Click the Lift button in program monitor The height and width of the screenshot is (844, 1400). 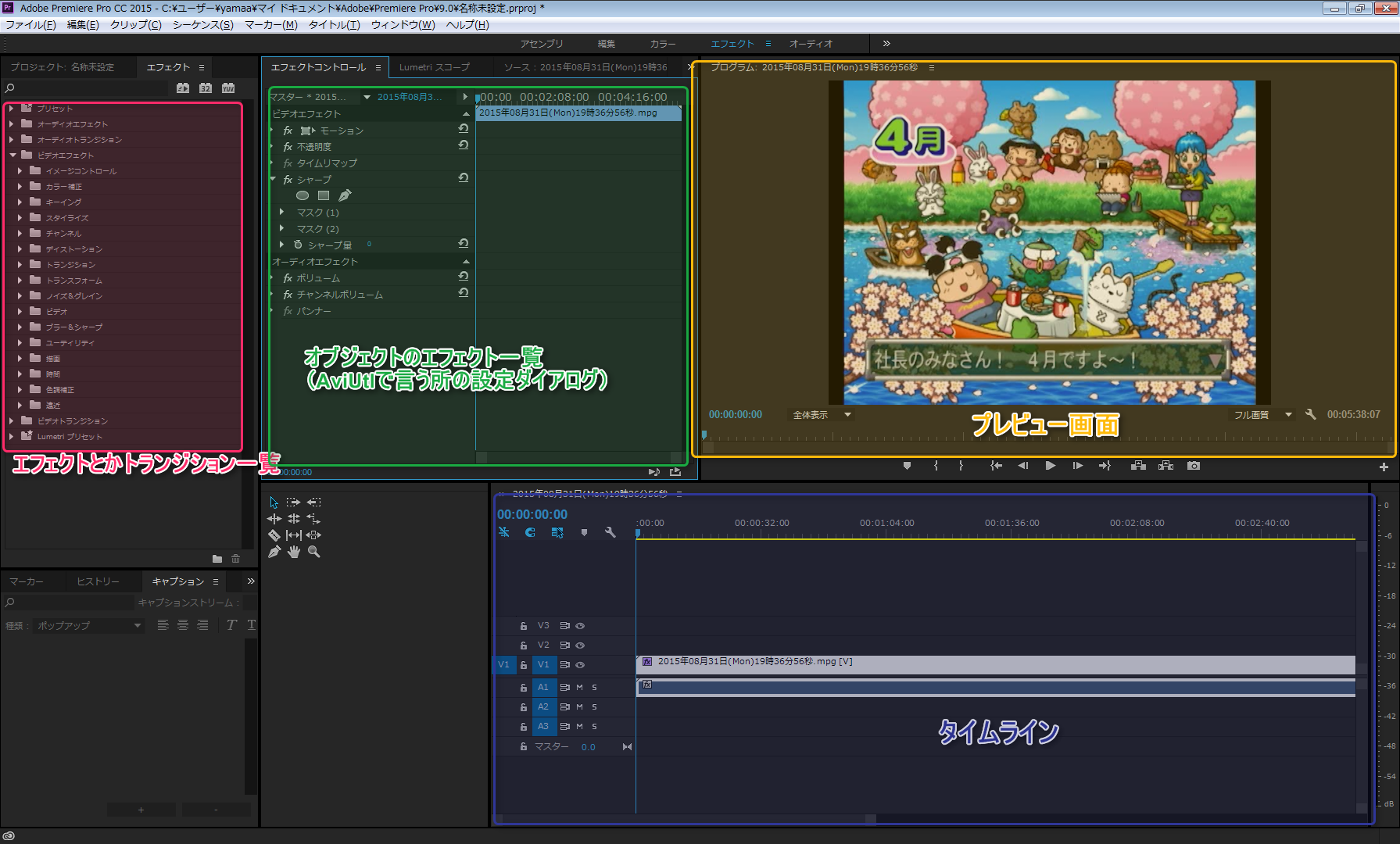1139,466
